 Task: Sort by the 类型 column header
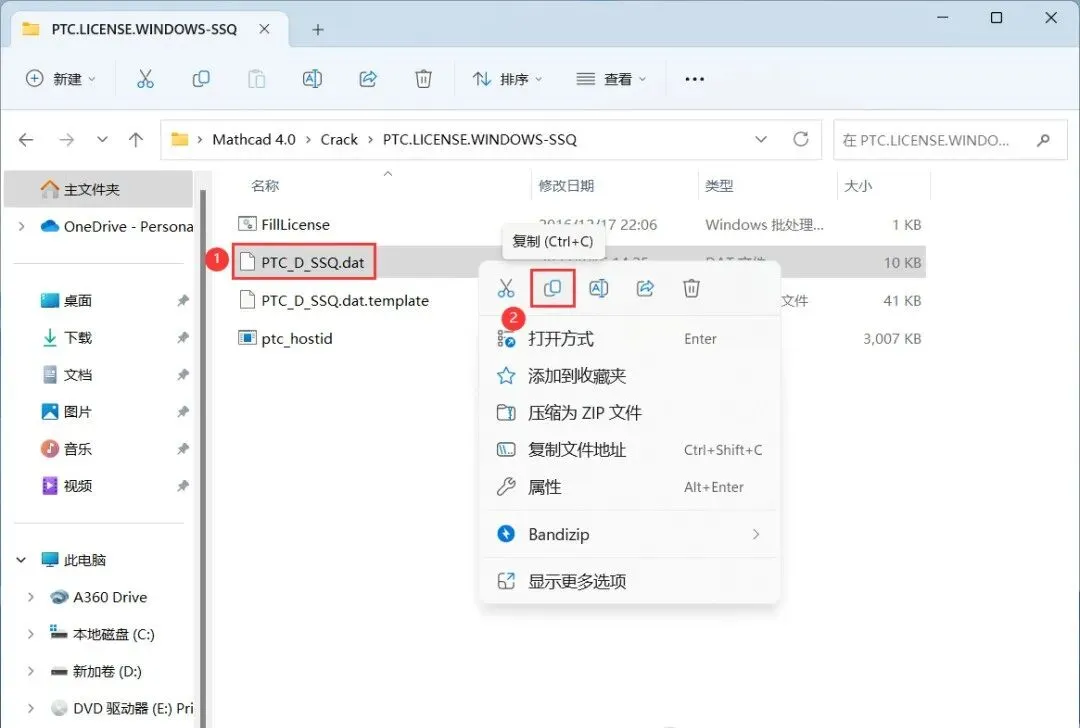[x=719, y=186]
